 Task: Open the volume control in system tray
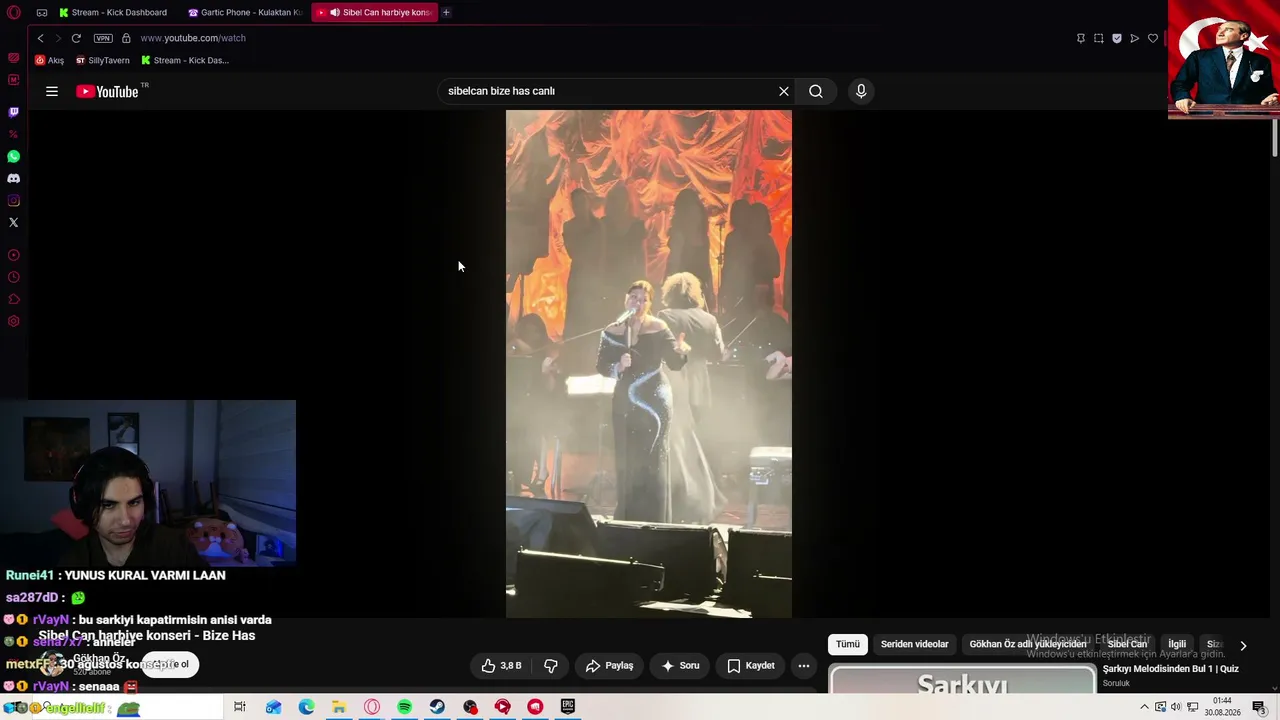tap(1175, 707)
